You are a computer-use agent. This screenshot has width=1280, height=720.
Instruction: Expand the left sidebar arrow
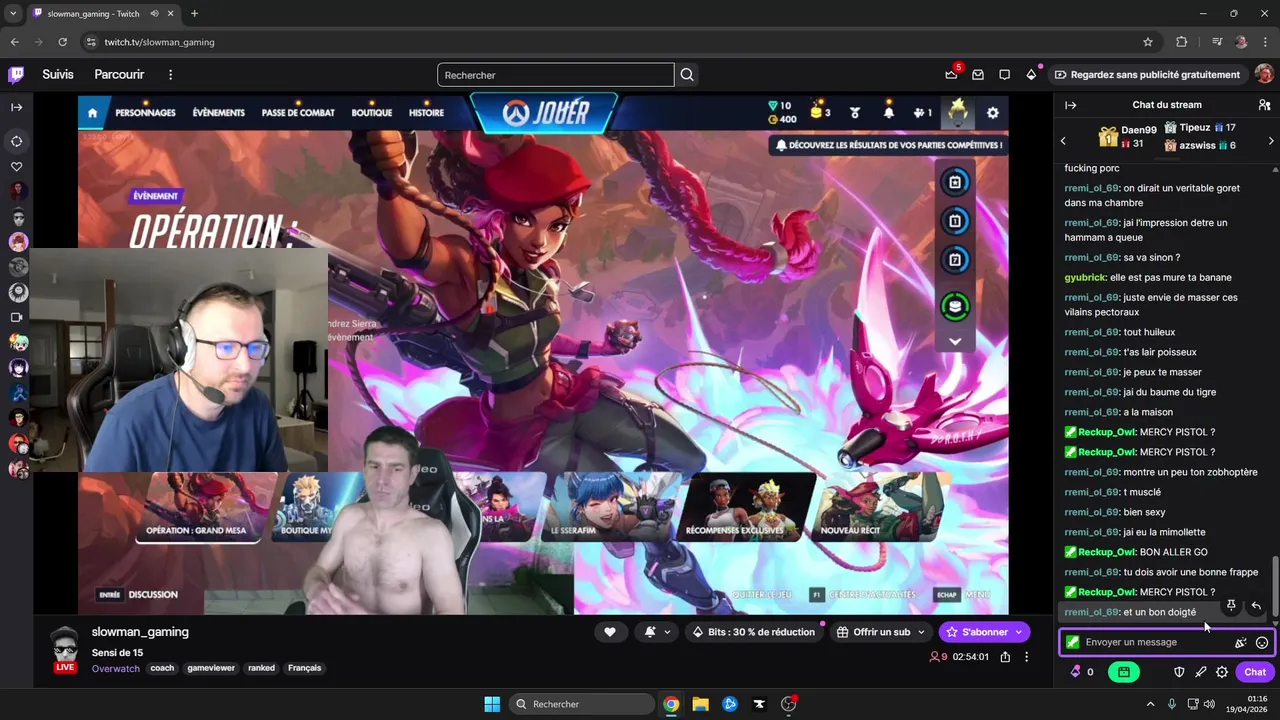tap(17, 107)
